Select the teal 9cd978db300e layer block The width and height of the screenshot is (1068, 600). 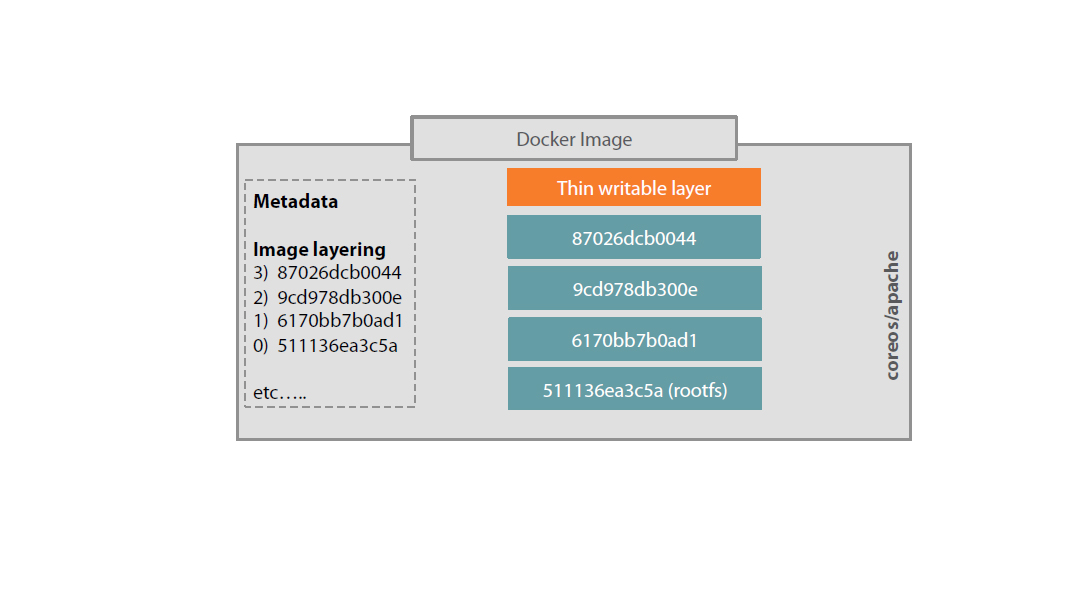click(x=634, y=289)
